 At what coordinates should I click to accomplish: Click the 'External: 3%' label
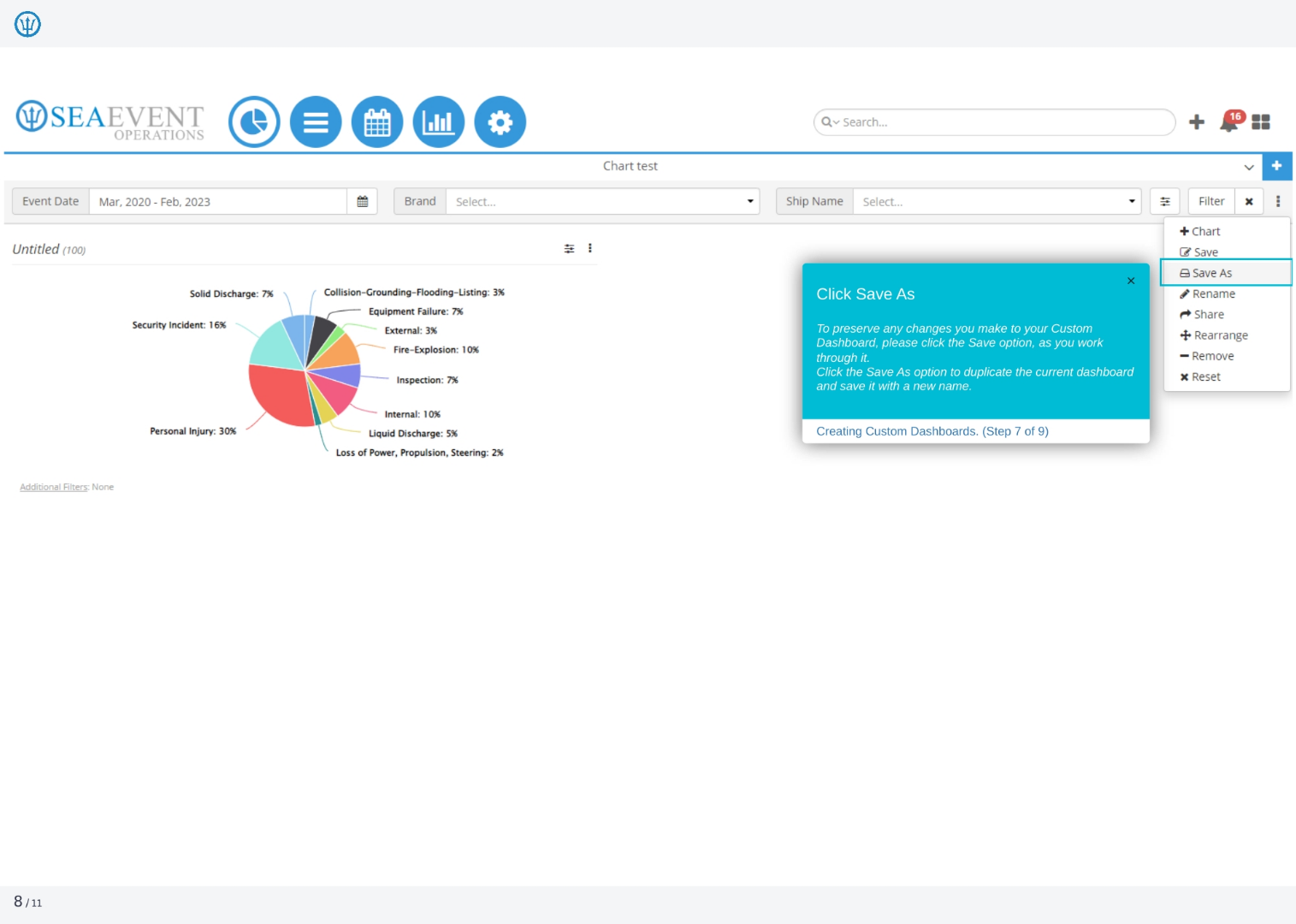click(x=411, y=330)
